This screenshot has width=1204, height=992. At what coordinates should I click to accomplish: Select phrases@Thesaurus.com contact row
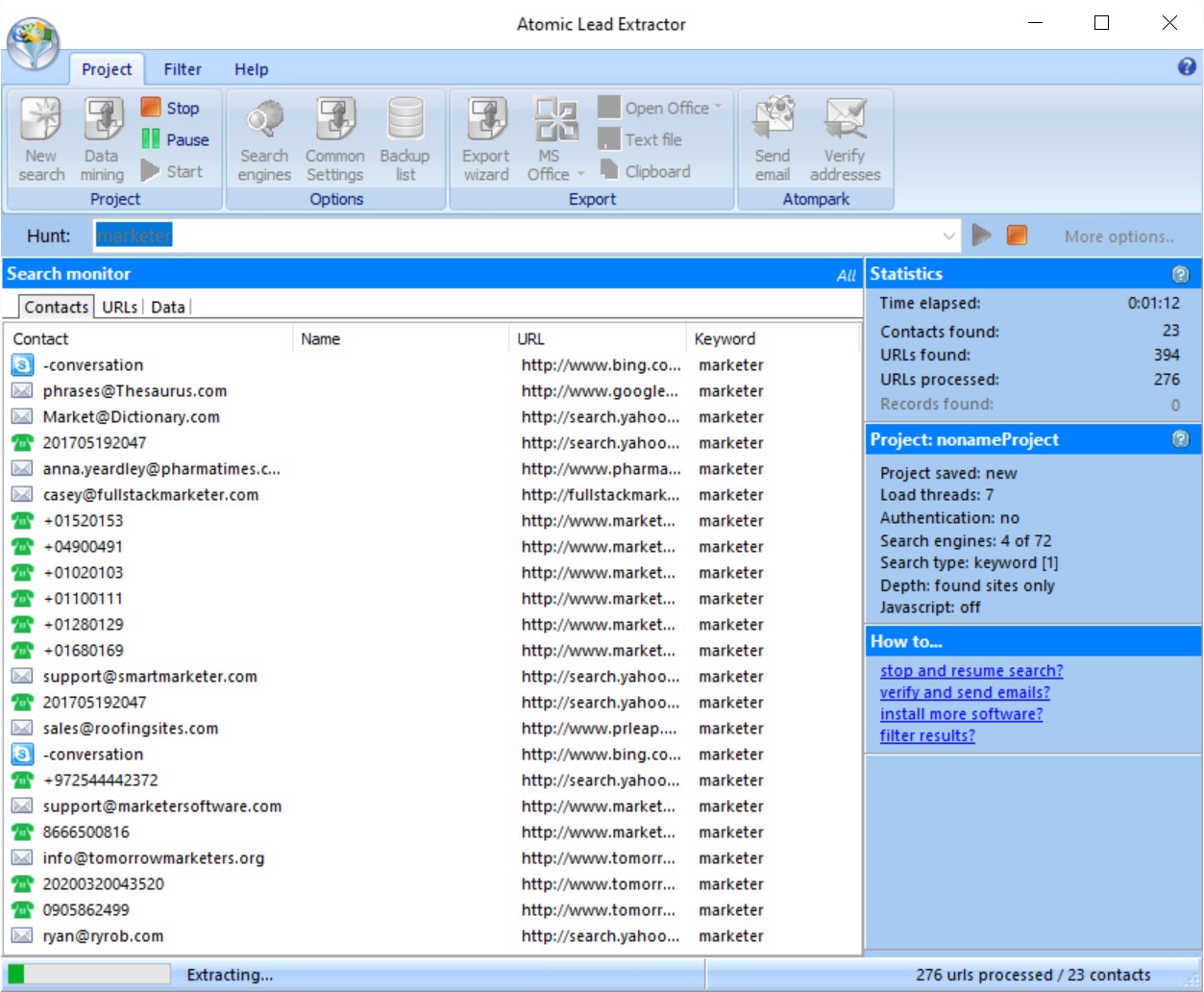[432, 391]
